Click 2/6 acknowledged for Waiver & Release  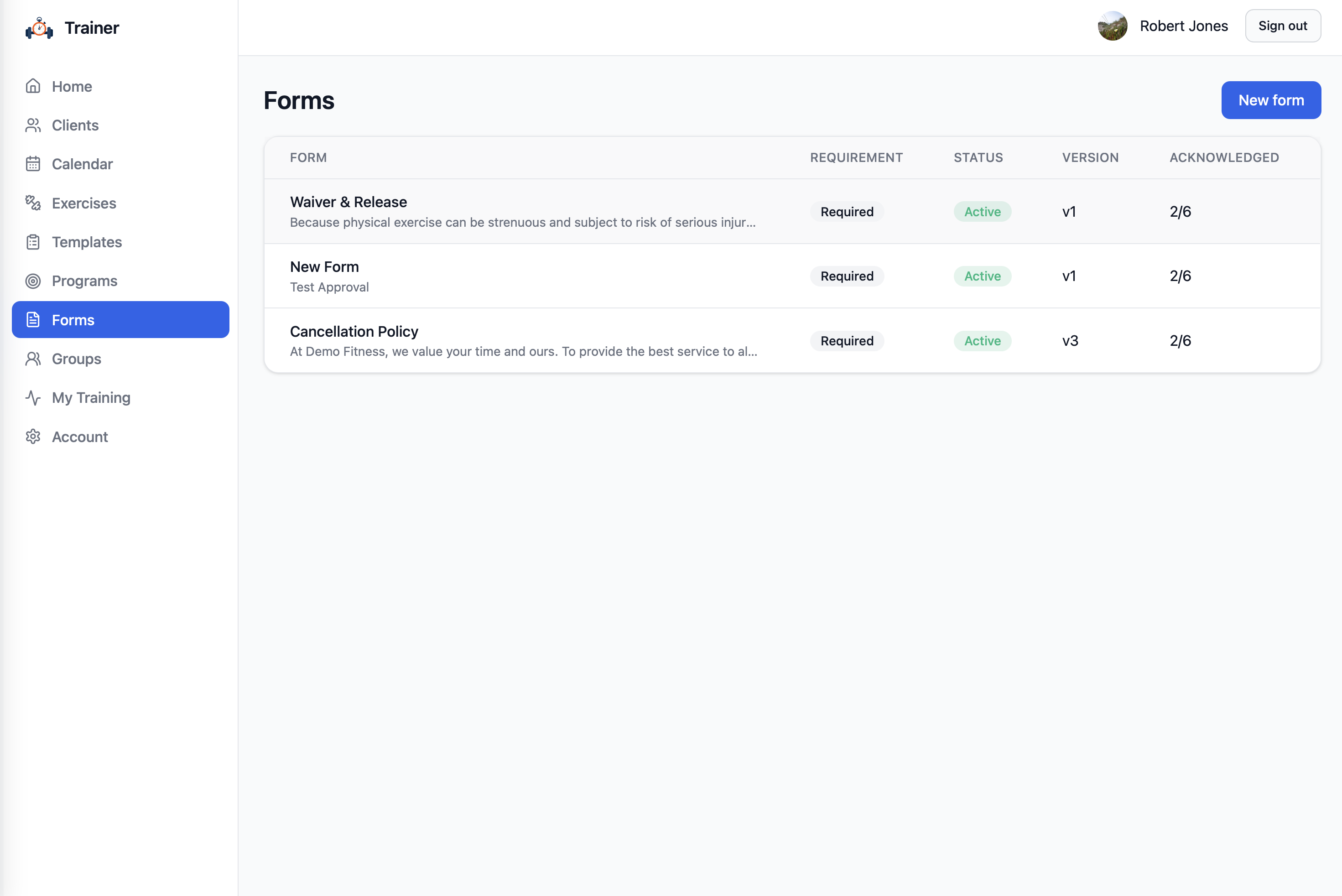point(1181,212)
